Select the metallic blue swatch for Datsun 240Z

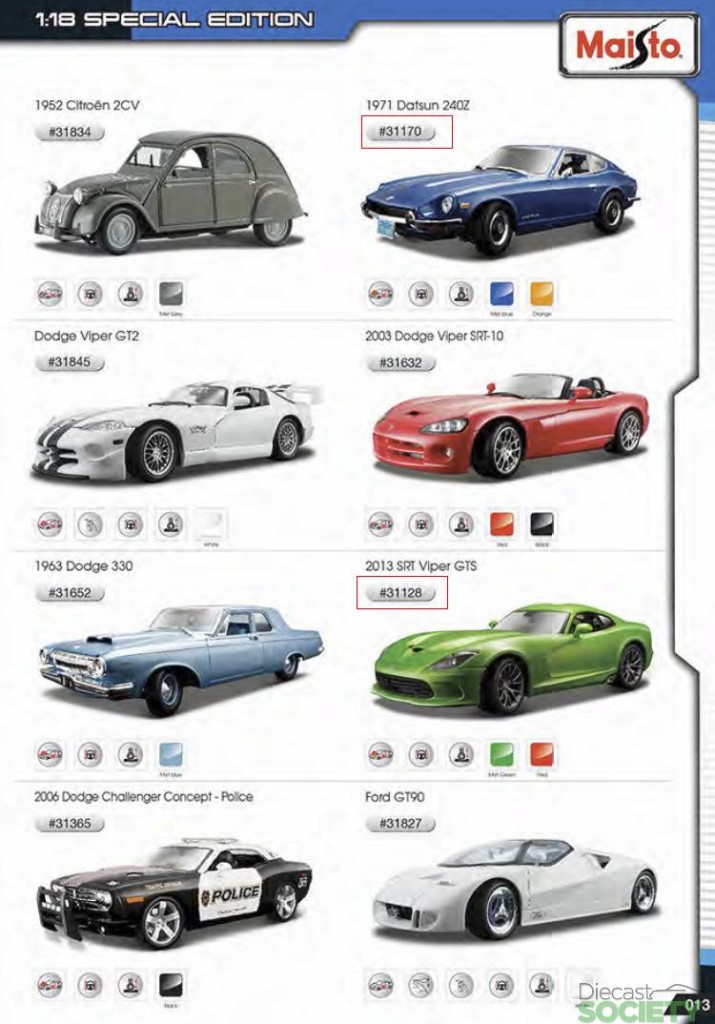point(501,294)
